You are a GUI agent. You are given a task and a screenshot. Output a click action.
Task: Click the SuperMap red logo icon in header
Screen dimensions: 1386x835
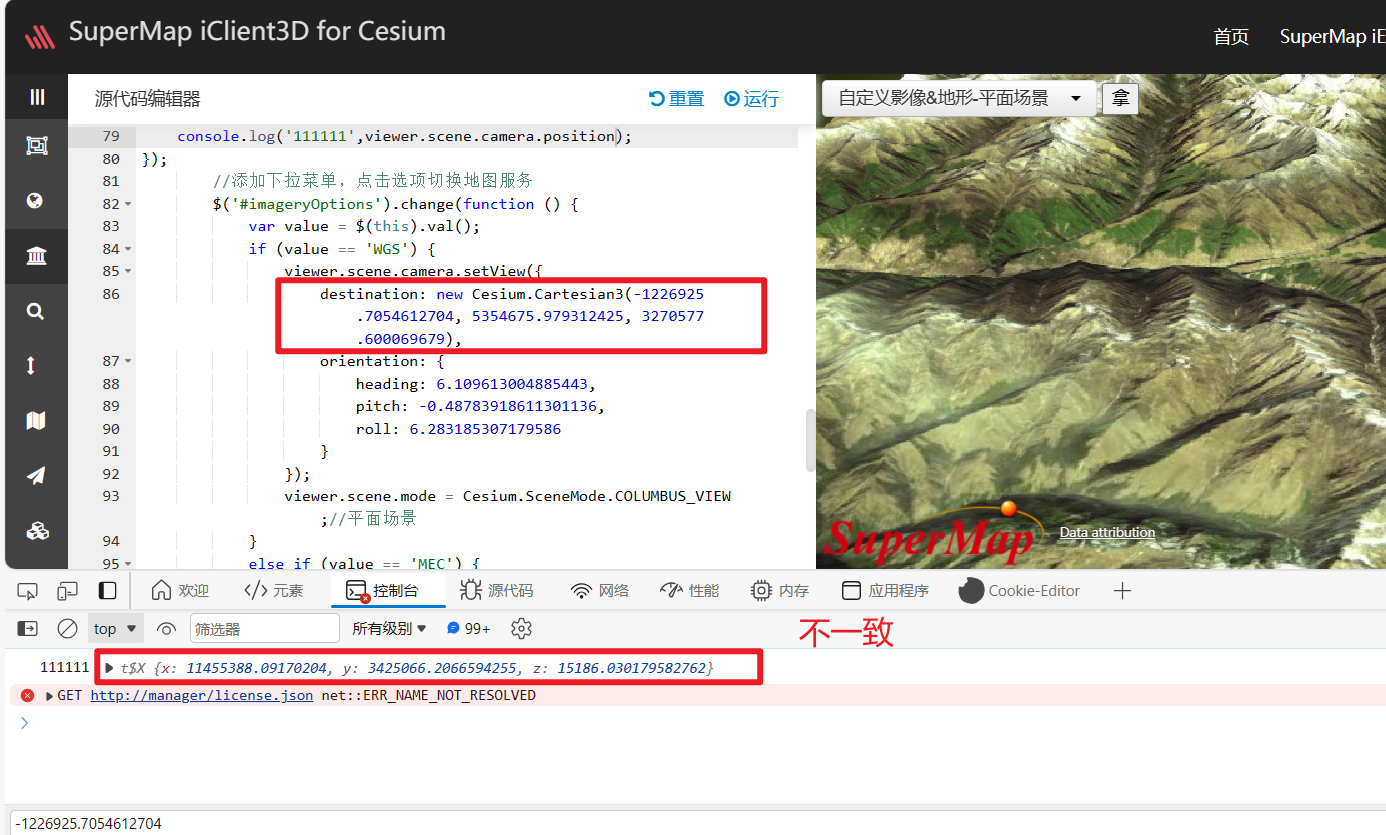point(40,36)
